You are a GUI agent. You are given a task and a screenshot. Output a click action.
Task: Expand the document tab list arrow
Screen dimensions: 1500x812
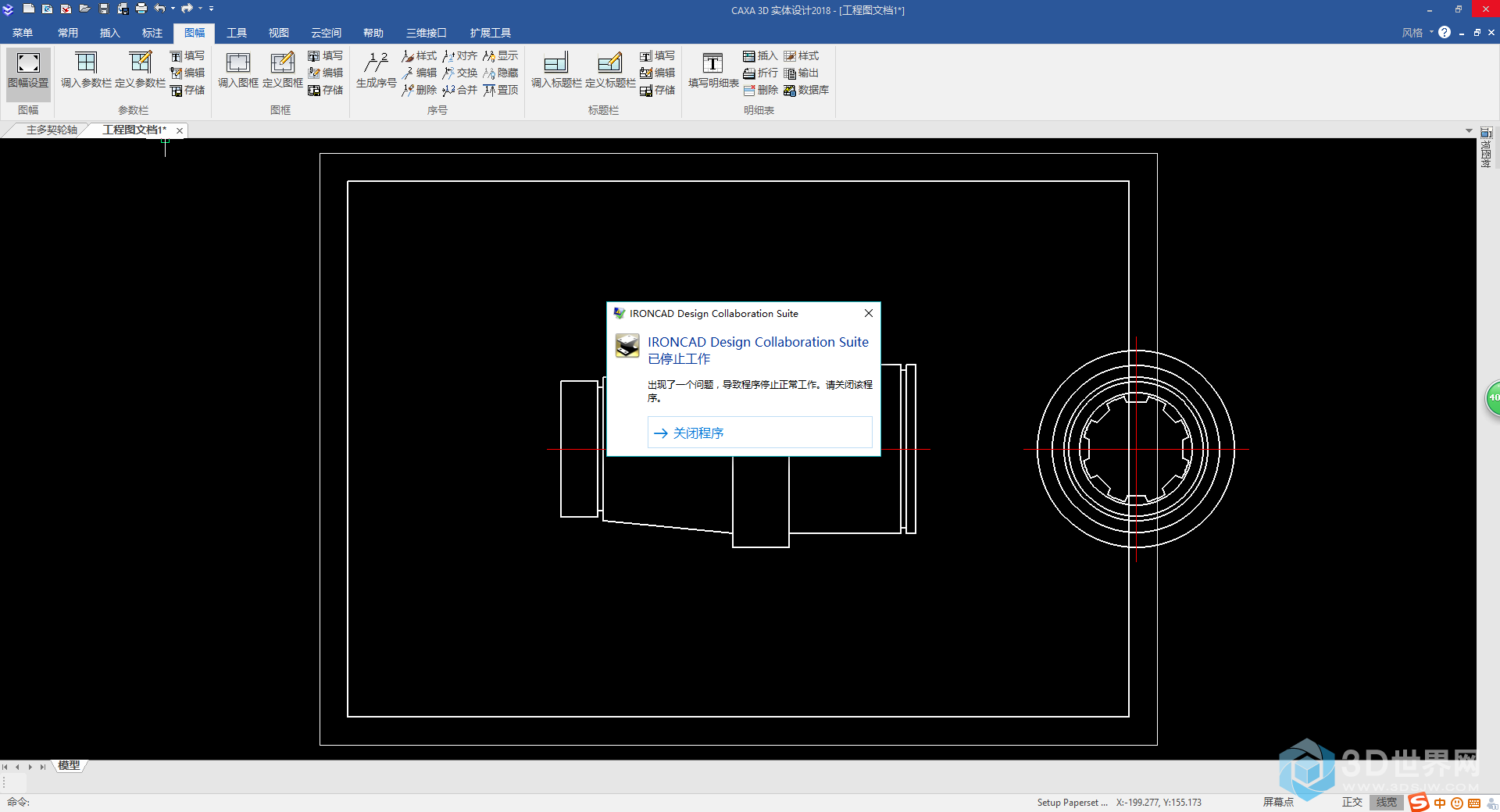click(x=1469, y=130)
